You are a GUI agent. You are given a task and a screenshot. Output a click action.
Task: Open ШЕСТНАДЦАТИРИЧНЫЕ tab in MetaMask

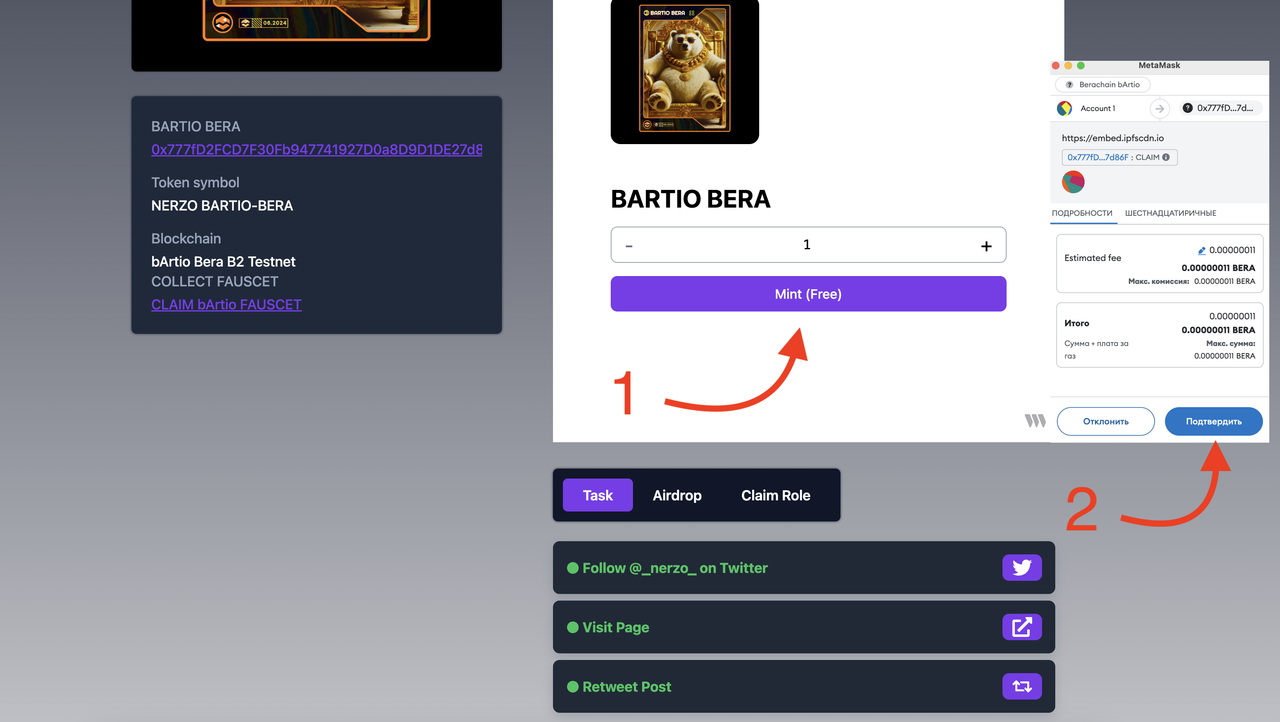coord(1170,213)
